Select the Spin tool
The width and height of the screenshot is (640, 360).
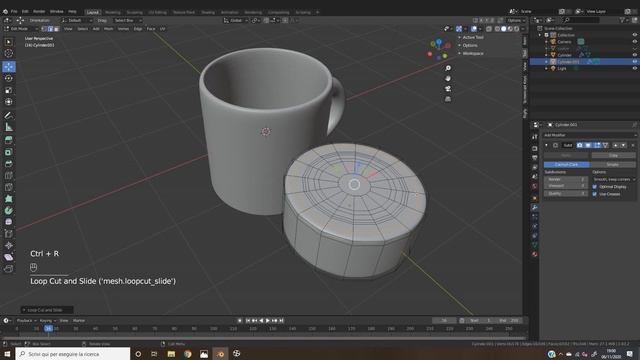pos(9,211)
